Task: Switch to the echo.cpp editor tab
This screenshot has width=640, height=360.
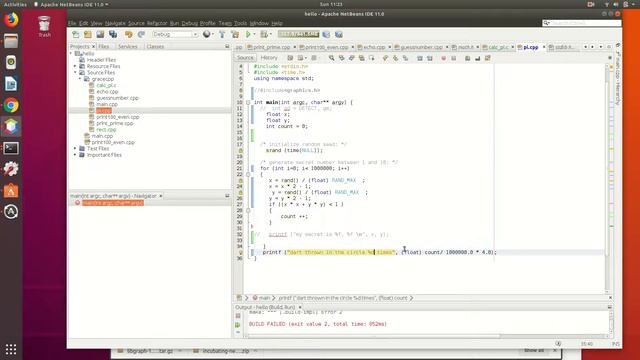Action: 374,47
